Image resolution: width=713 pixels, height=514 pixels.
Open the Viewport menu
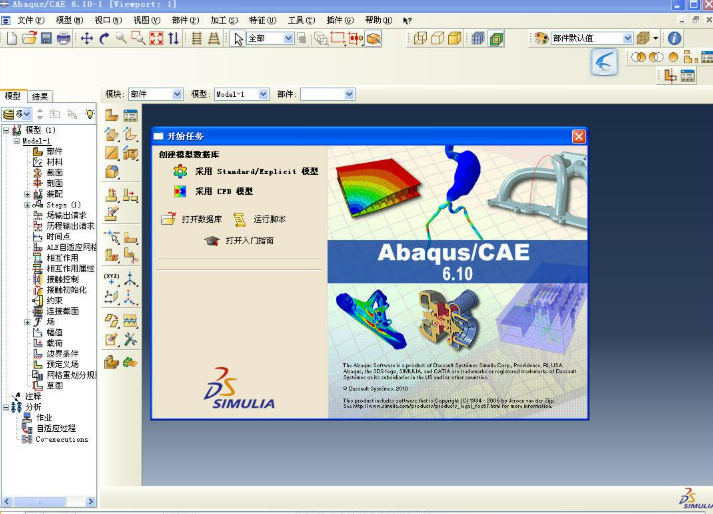pyautogui.click(x=108, y=20)
